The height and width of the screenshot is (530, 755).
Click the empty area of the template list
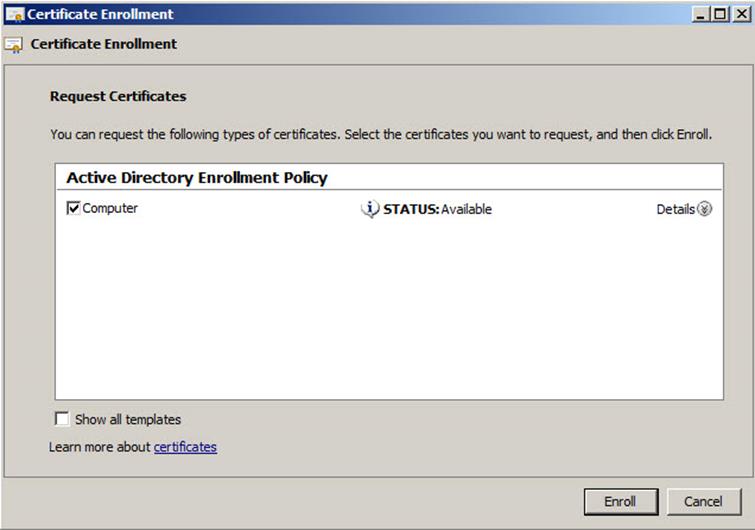(x=388, y=310)
